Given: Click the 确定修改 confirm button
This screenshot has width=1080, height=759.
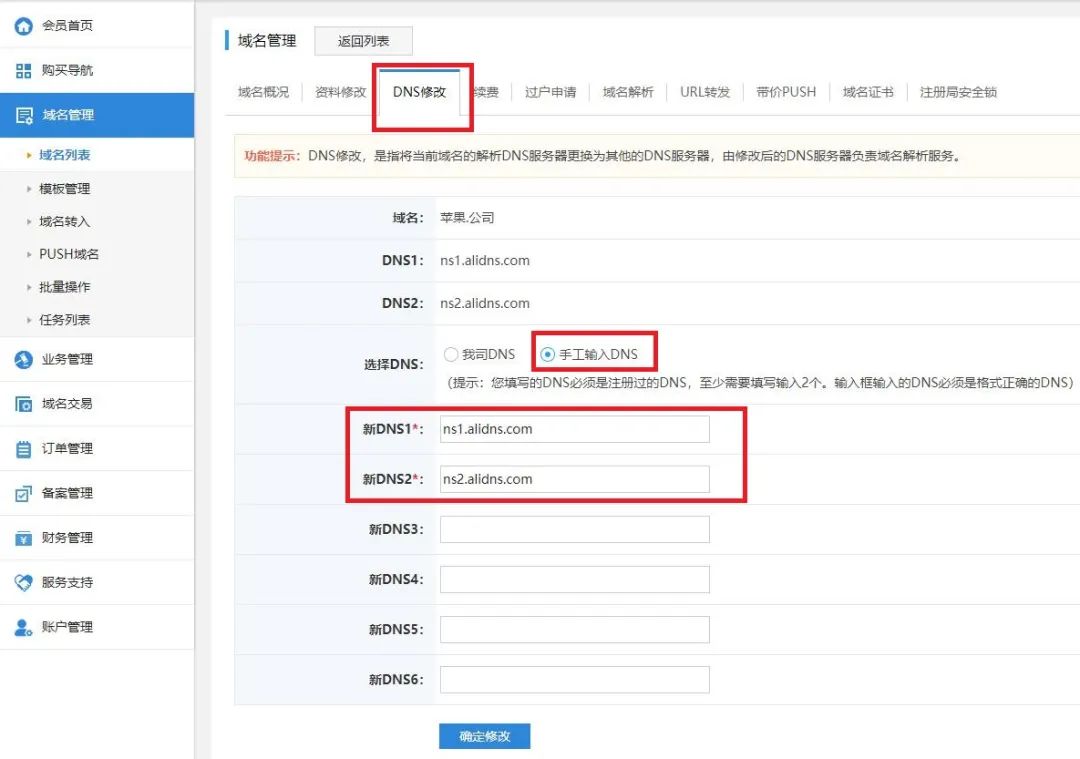Looking at the screenshot, I should tap(484, 735).
